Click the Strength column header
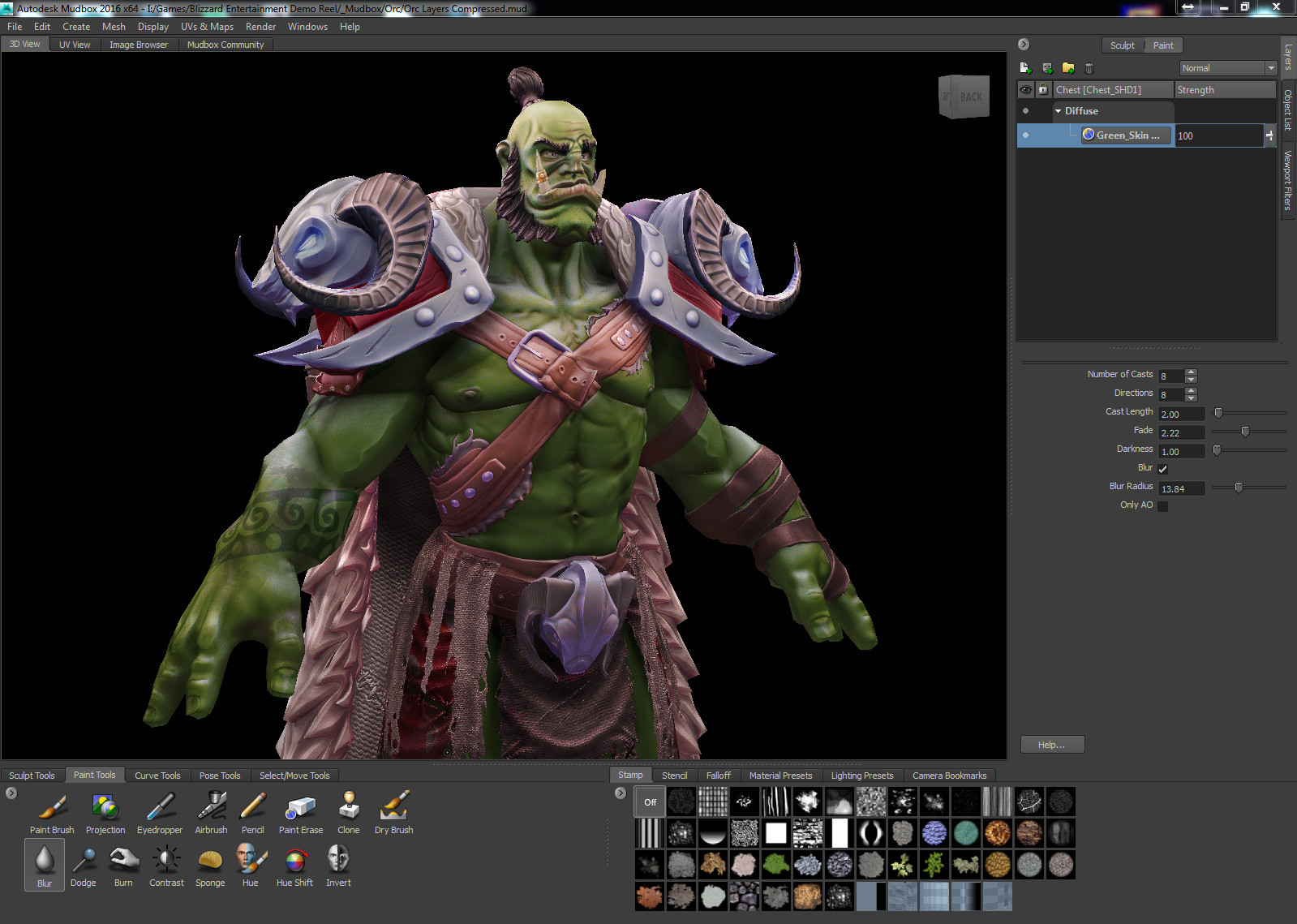Image resolution: width=1297 pixels, height=924 pixels. coord(1226,90)
